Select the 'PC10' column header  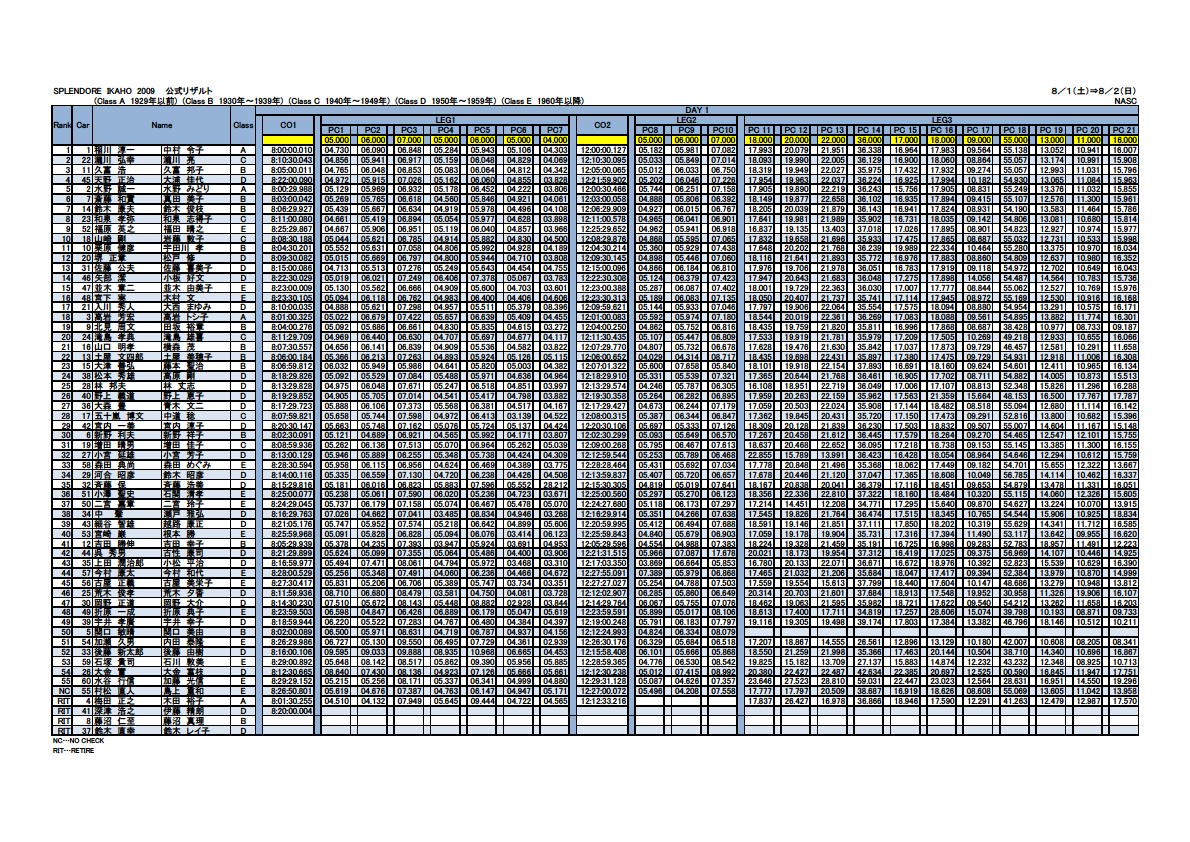[722, 130]
